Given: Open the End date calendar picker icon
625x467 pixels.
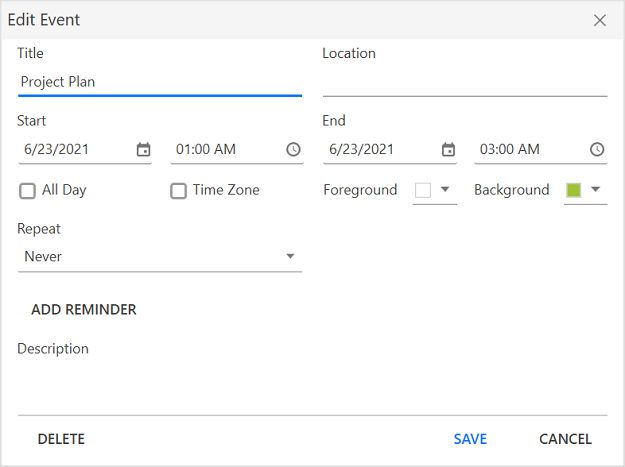Looking at the screenshot, I should [x=448, y=149].
